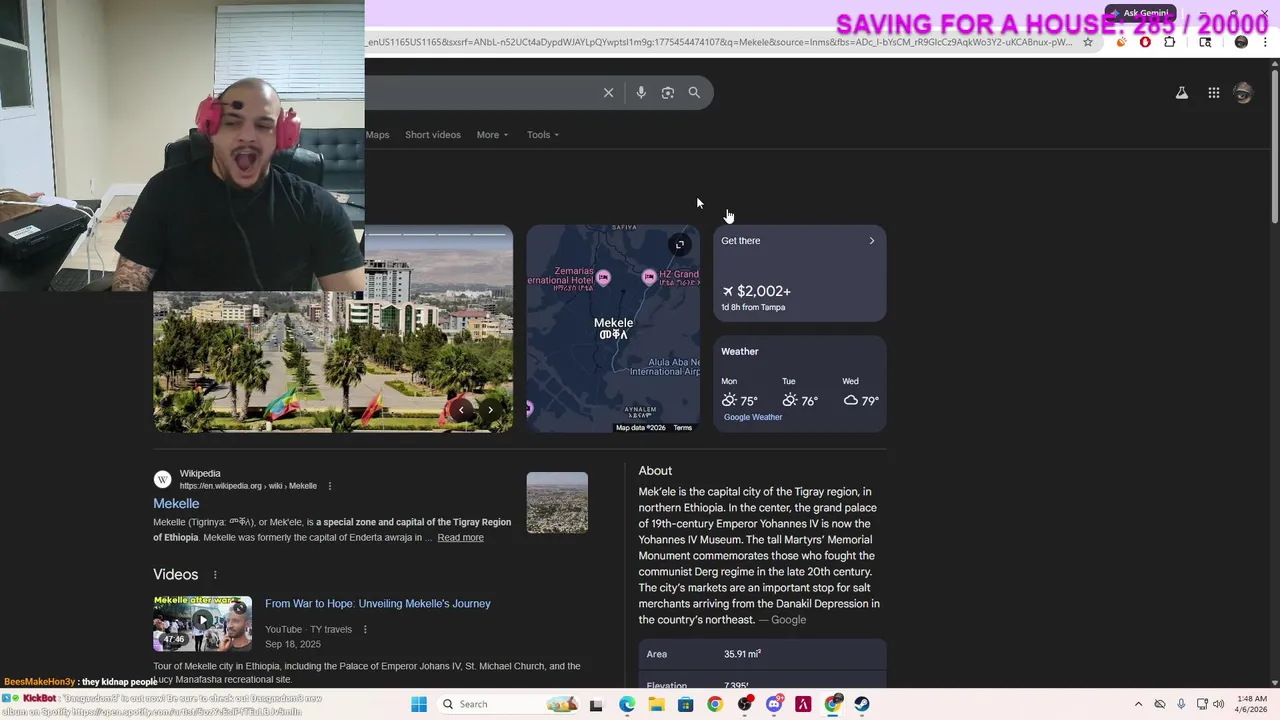Switch to the Maps tab
This screenshot has height=720, width=1280.
(377, 135)
